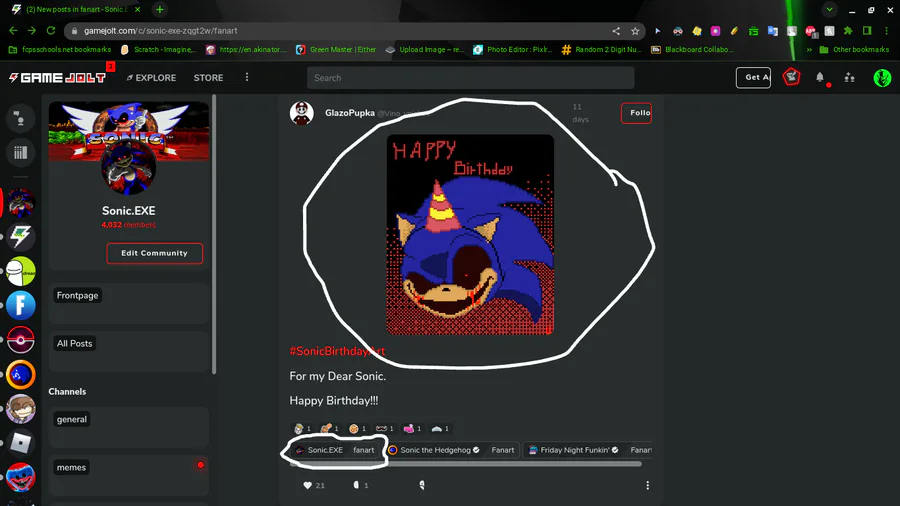Open the orange ring Sonic community icon

click(x=21, y=374)
